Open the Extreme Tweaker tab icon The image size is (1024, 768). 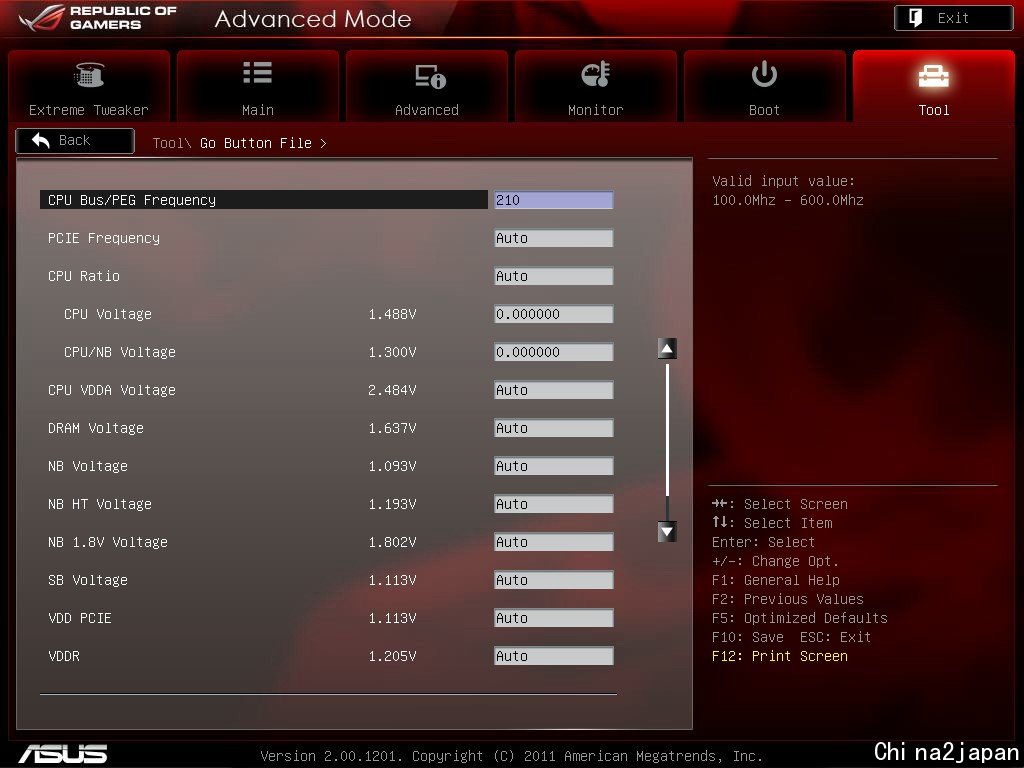(89, 75)
